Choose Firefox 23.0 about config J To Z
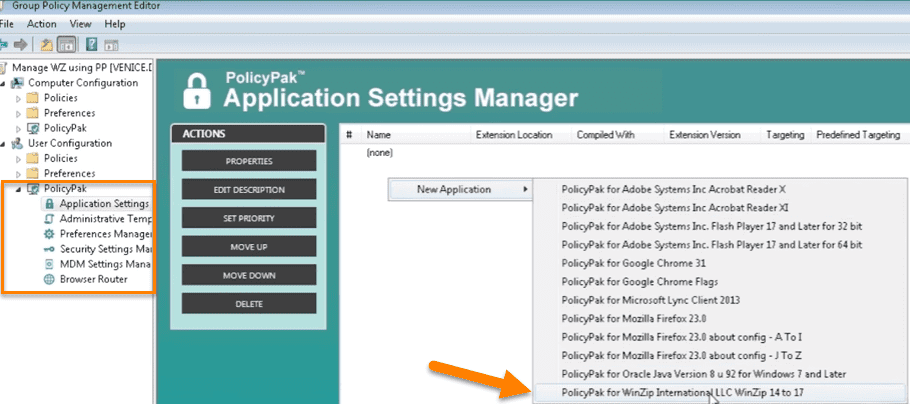 [718, 355]
